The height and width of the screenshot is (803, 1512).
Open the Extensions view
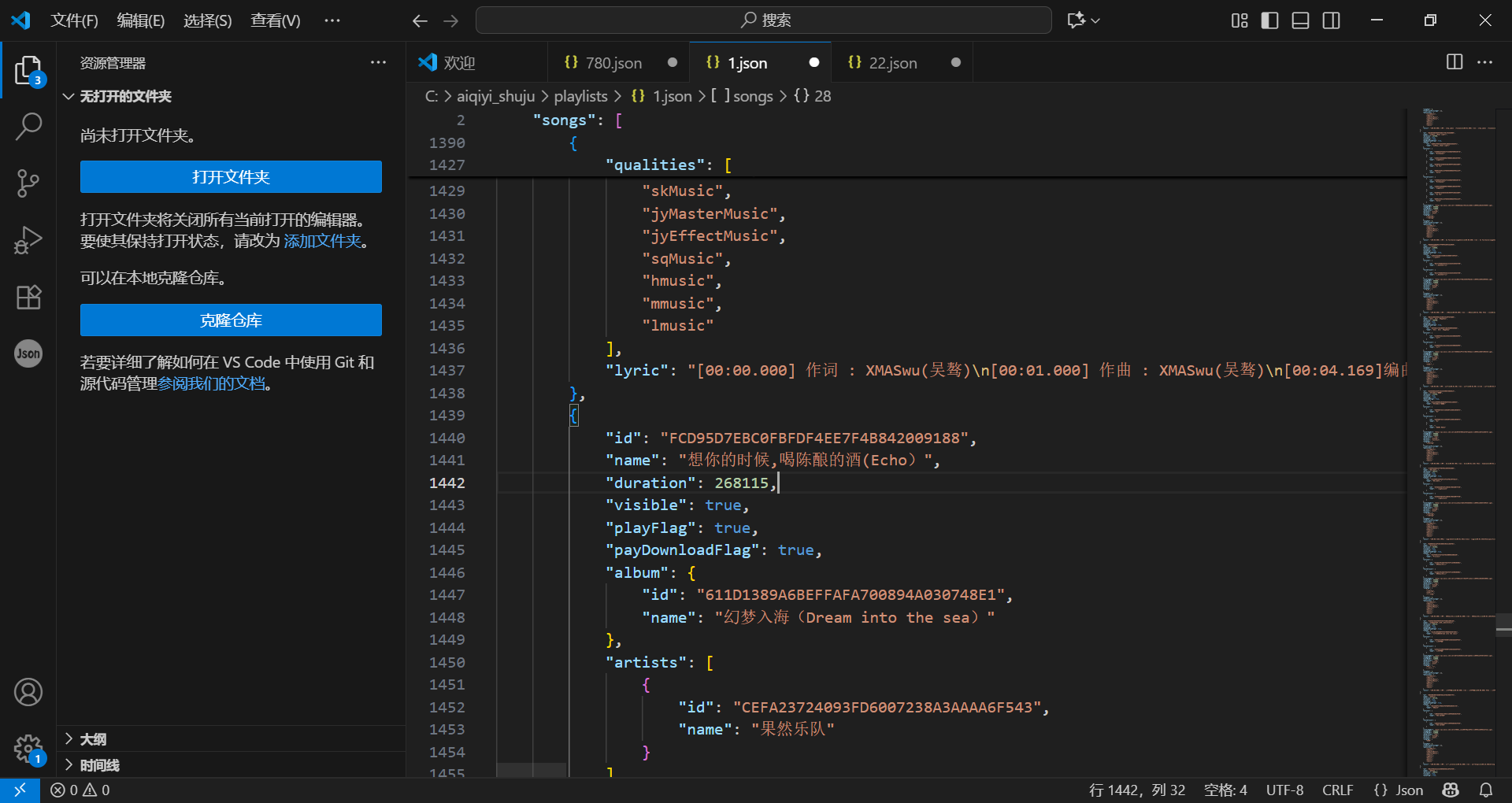(x=28, y=297)
